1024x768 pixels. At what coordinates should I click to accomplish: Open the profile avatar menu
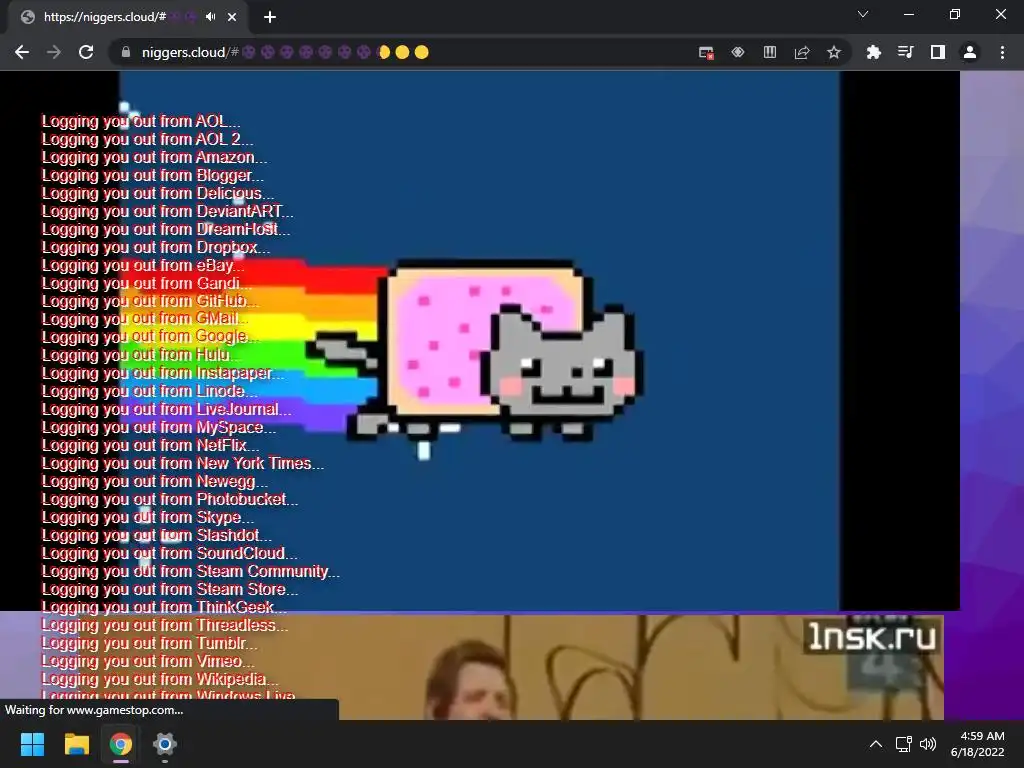click(x=970, y=52)
